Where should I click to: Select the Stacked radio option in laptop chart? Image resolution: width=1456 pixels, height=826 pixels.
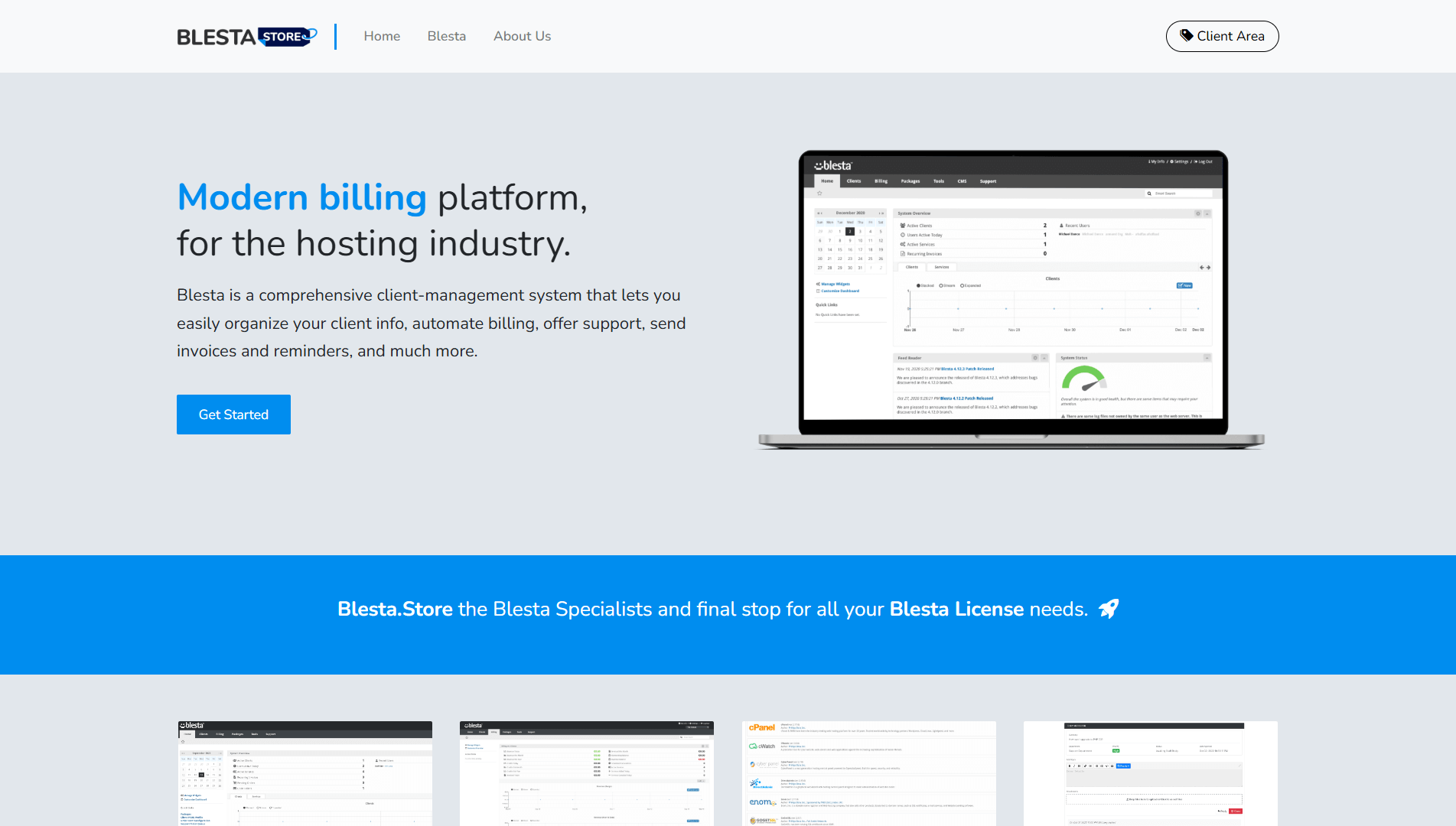point(918,285)
